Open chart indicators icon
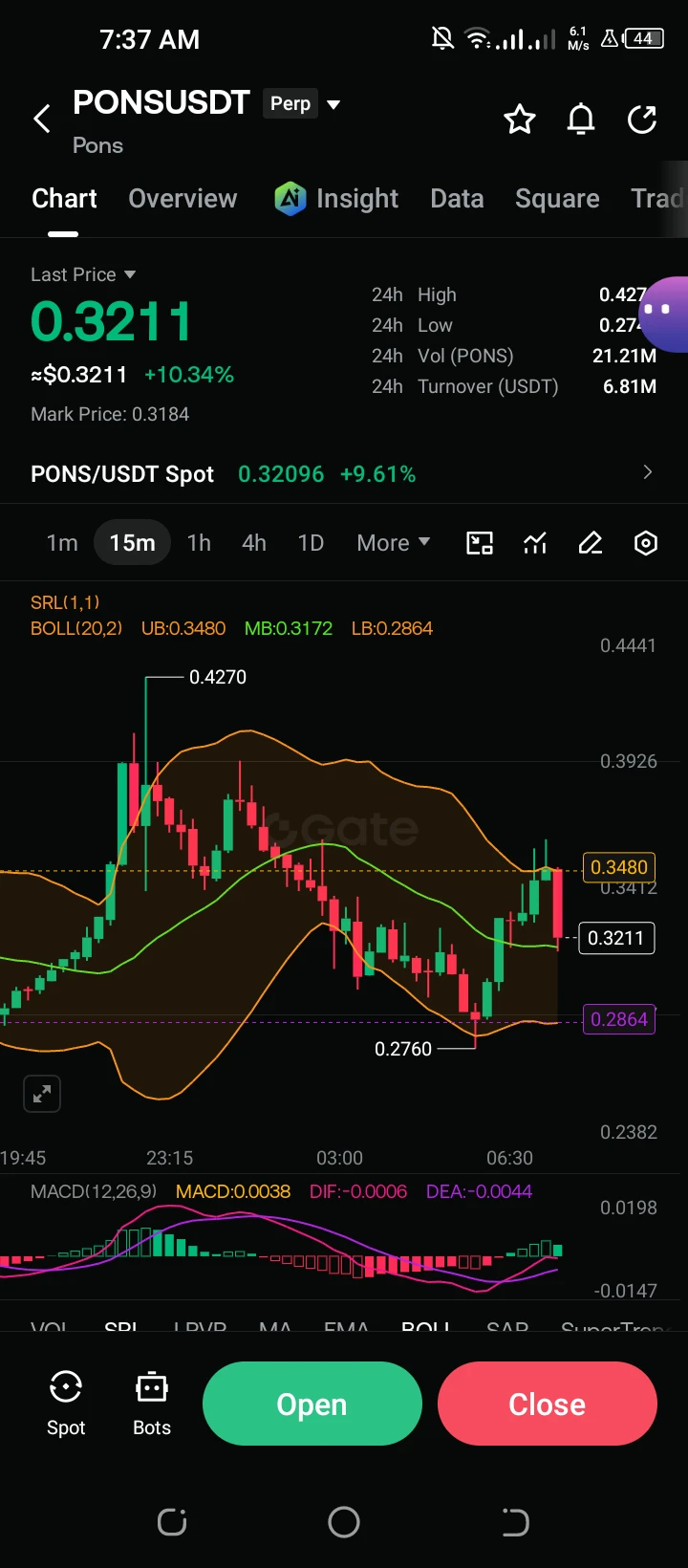Viewport: 688px width, 1568px height. coord(535,543)
